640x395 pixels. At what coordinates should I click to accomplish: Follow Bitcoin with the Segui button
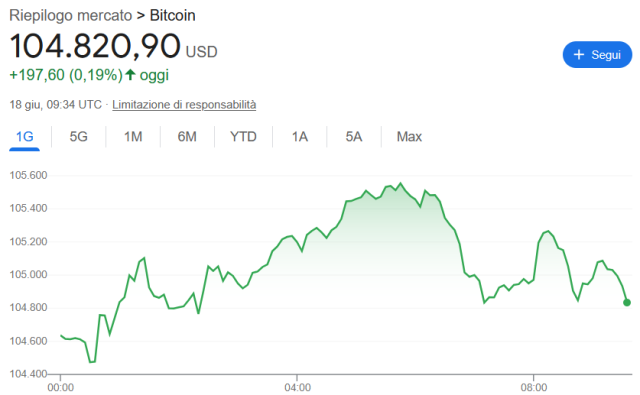597,54
